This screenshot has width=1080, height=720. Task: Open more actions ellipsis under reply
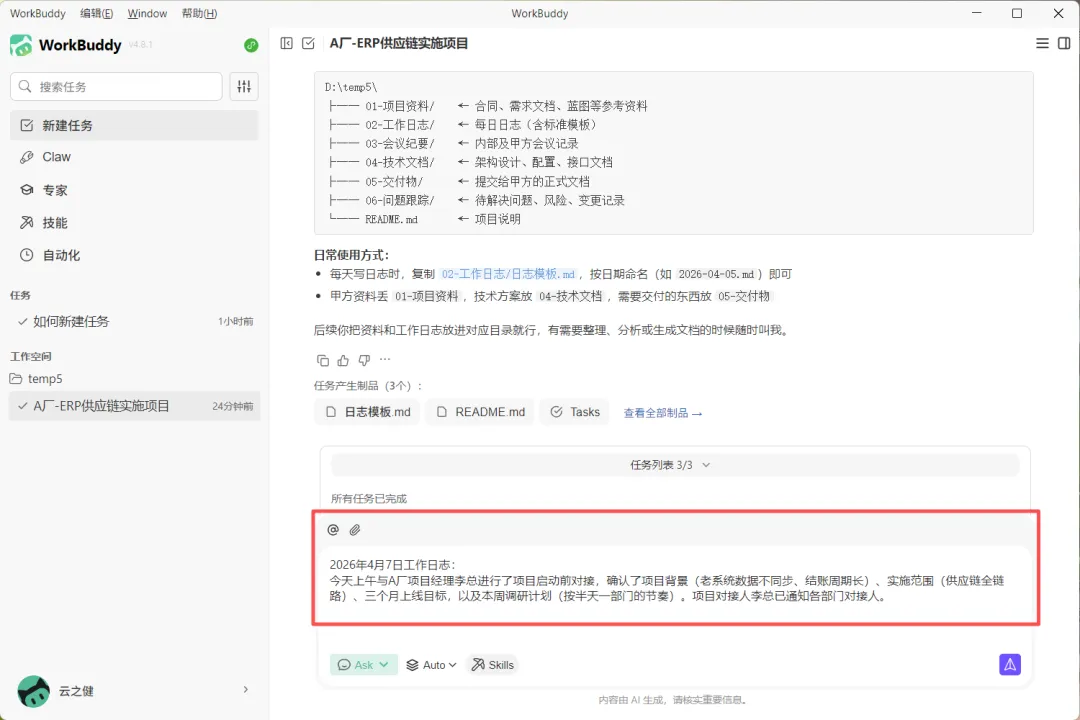click(385, 360)
